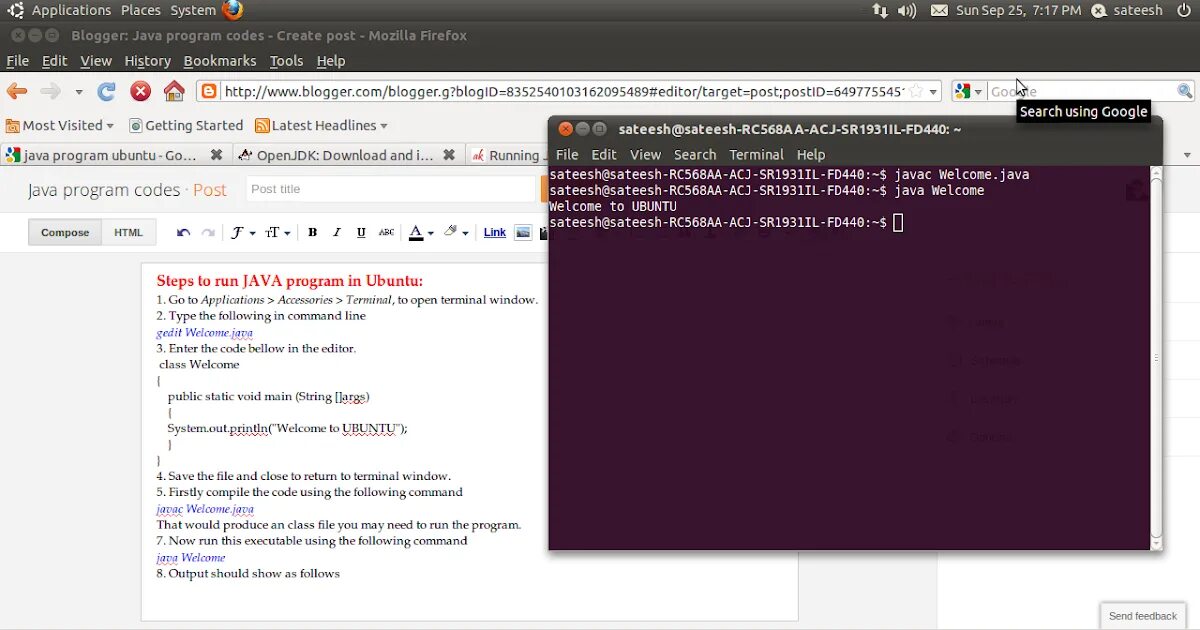Toggle italic formatting
Screen dimensions: 1200x630
tap(337, 232)
